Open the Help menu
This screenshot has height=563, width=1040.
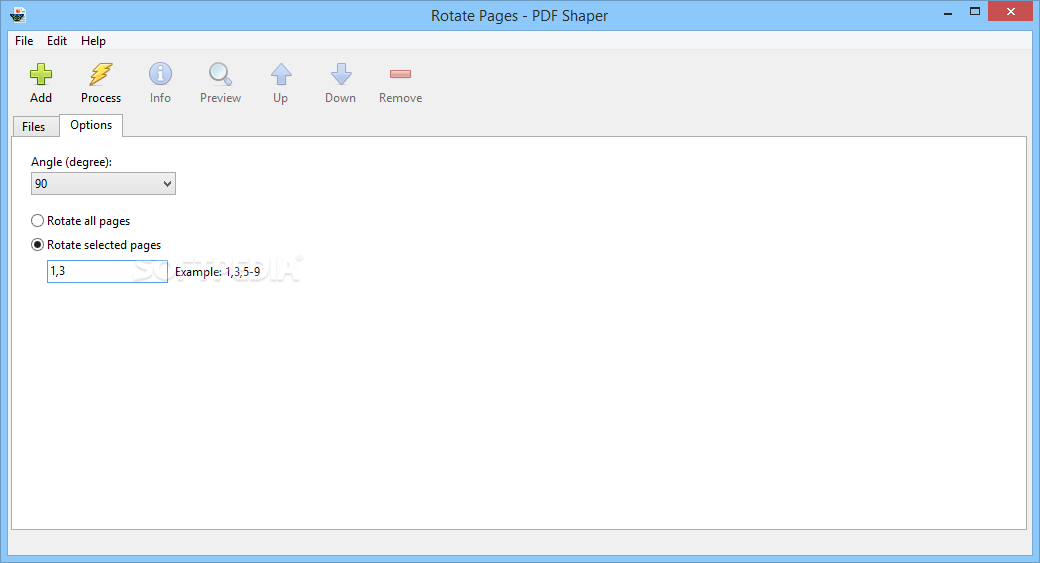[x=93, y=40]
